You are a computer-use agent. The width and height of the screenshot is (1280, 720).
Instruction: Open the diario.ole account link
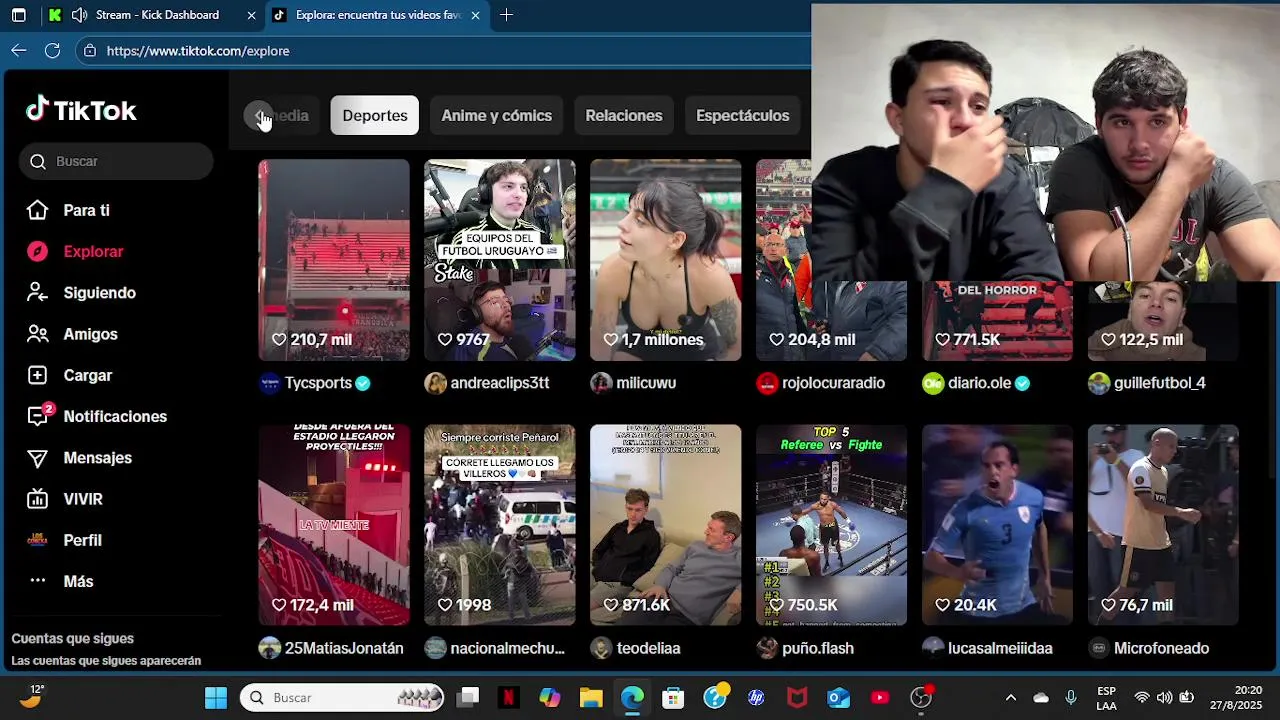pos(978,383)
